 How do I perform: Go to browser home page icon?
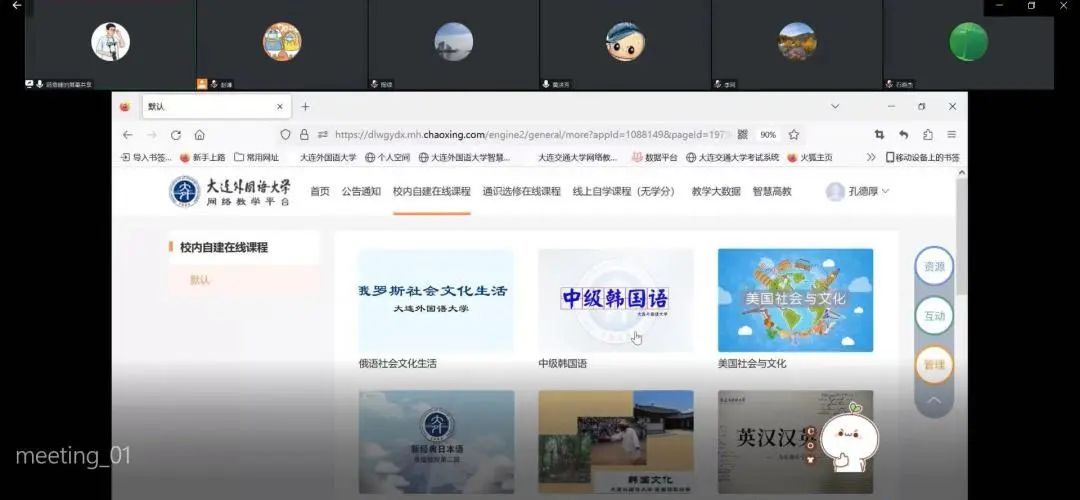click(x=200, y=135)
